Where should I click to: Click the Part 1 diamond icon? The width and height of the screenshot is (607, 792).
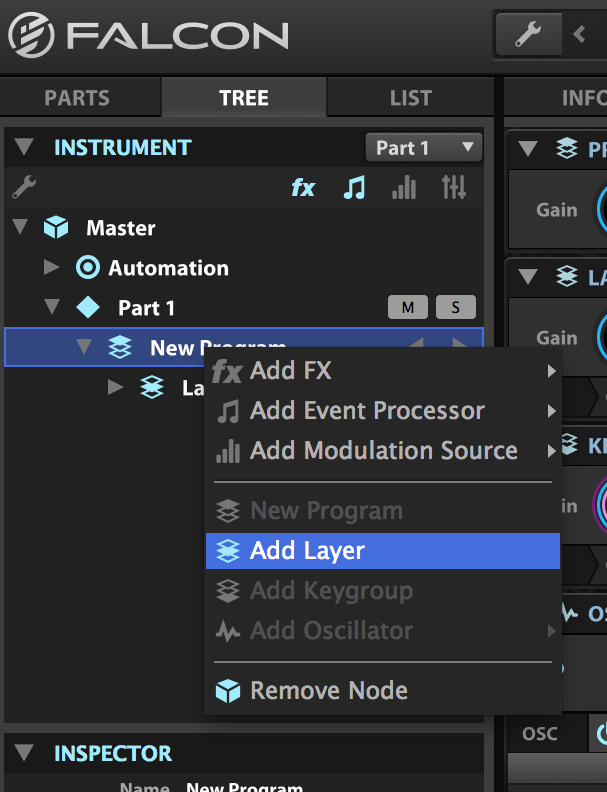pos(88,307)
